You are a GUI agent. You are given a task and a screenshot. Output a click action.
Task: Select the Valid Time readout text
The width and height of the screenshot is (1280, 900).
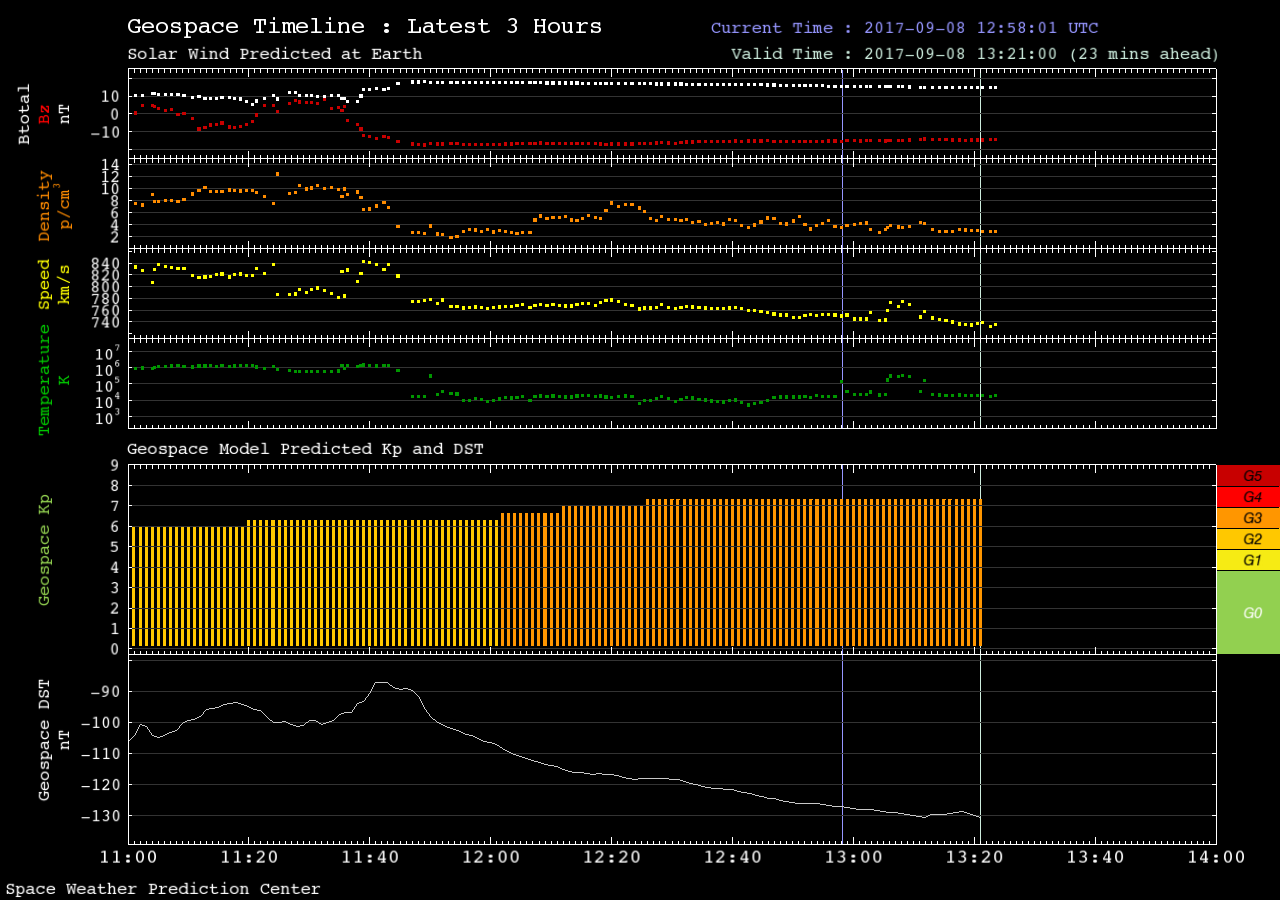975,54
